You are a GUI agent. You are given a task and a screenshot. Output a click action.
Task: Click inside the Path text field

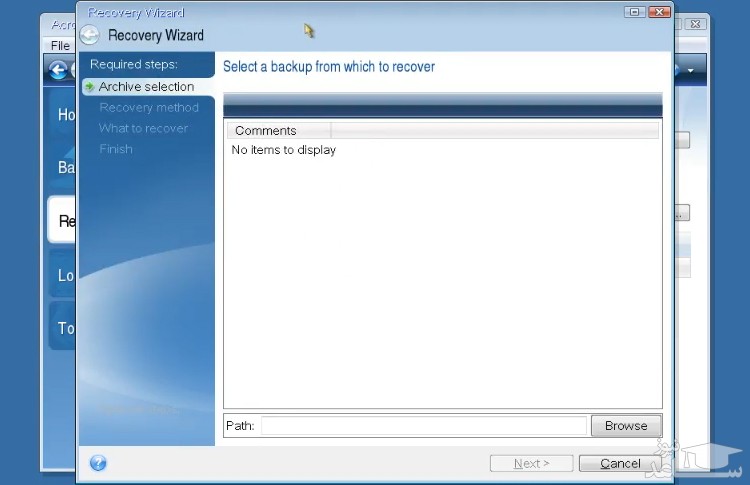coord(423,426)
